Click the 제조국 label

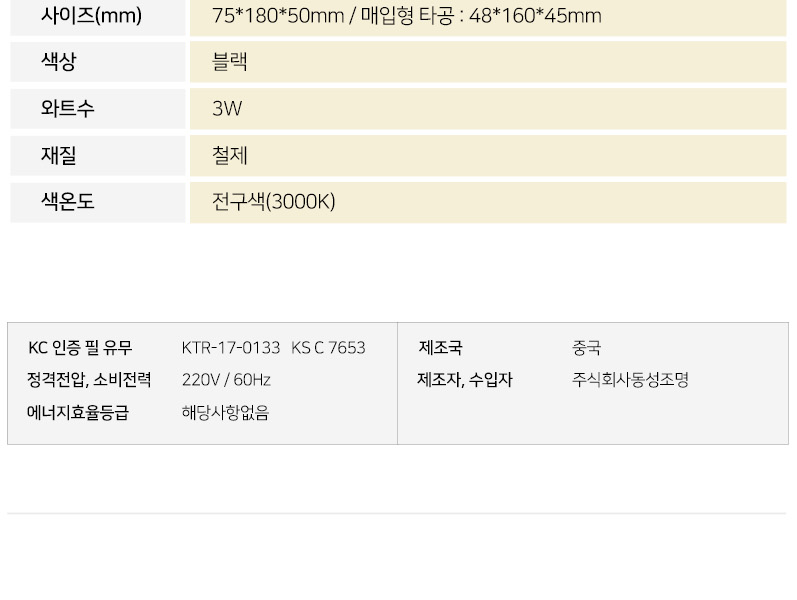tap(440, 348)
